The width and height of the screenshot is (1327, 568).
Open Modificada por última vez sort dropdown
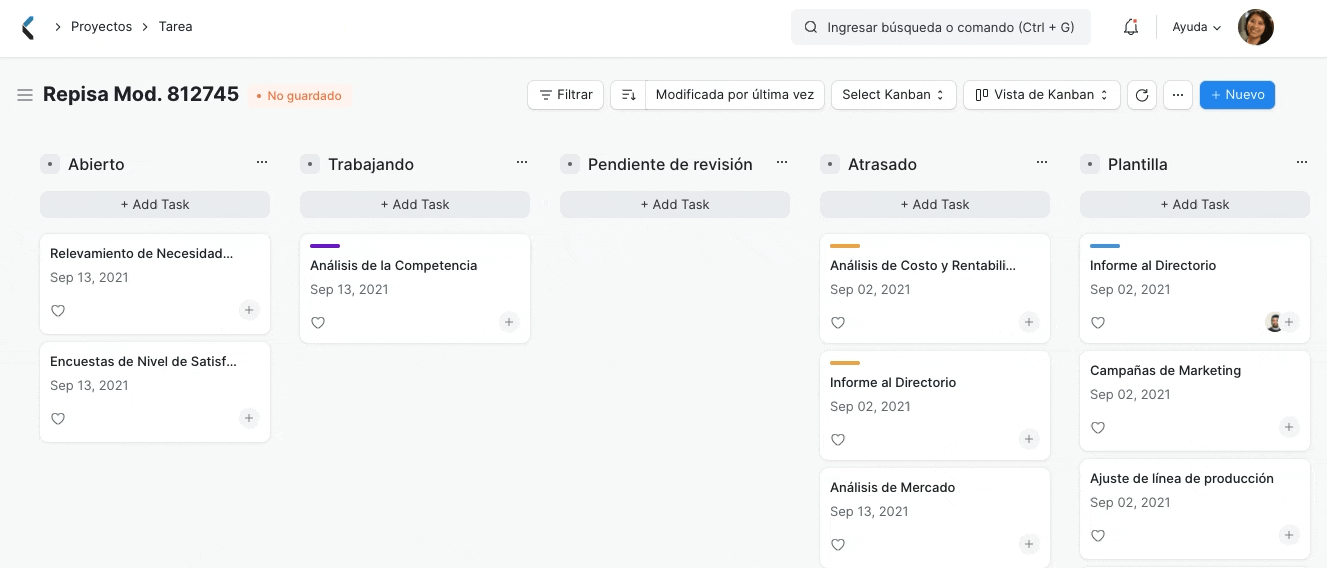pos(735,95)
